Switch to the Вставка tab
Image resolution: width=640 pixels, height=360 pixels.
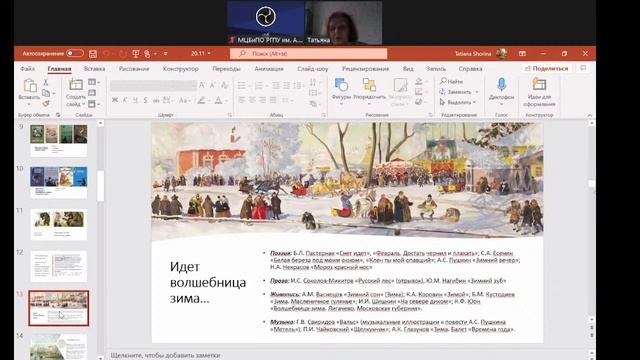(94, 69)
